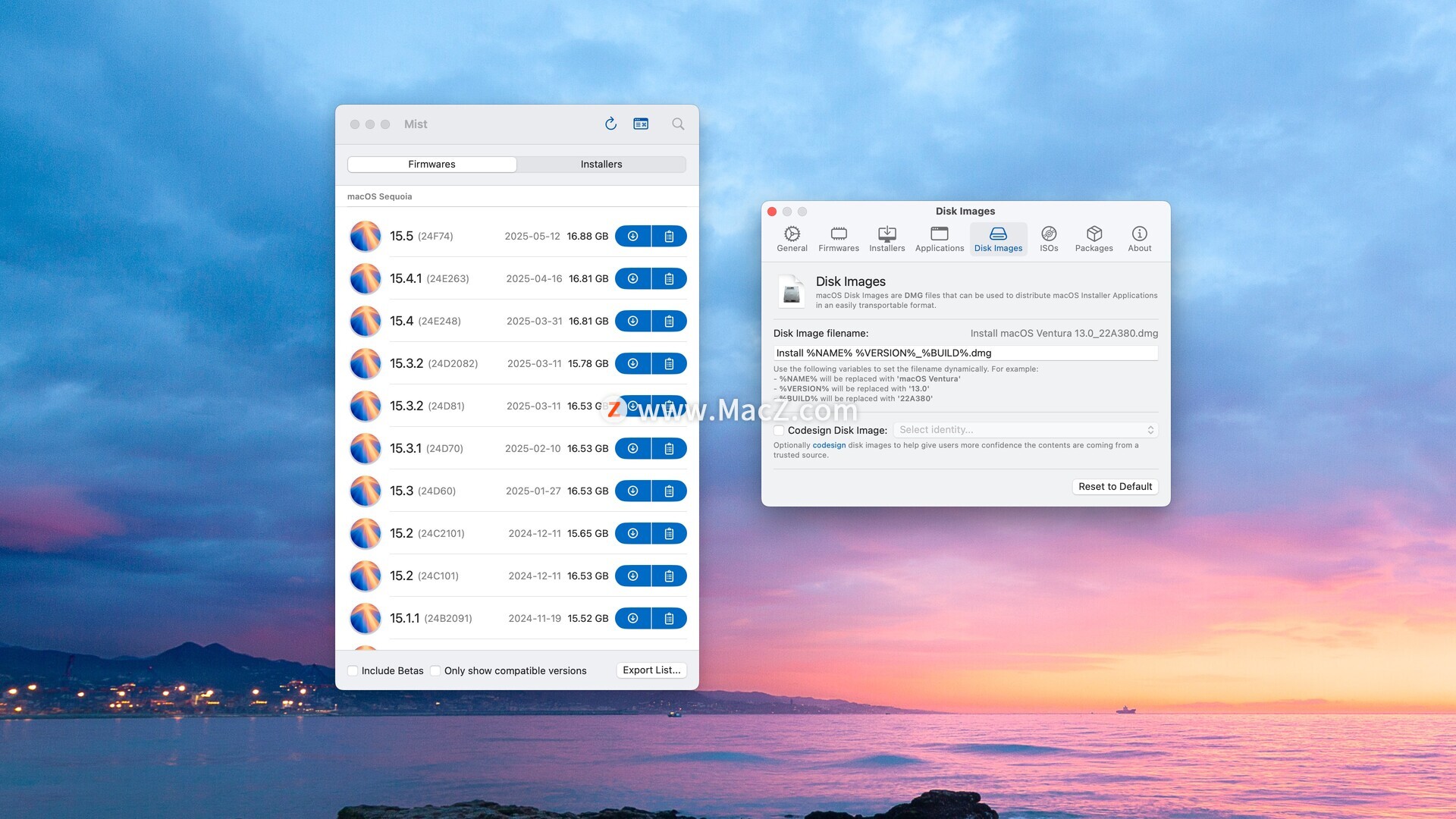This screenshot has height=819, width=1456.
Task: Open Packages settings tab
Action: point(1094,239)
